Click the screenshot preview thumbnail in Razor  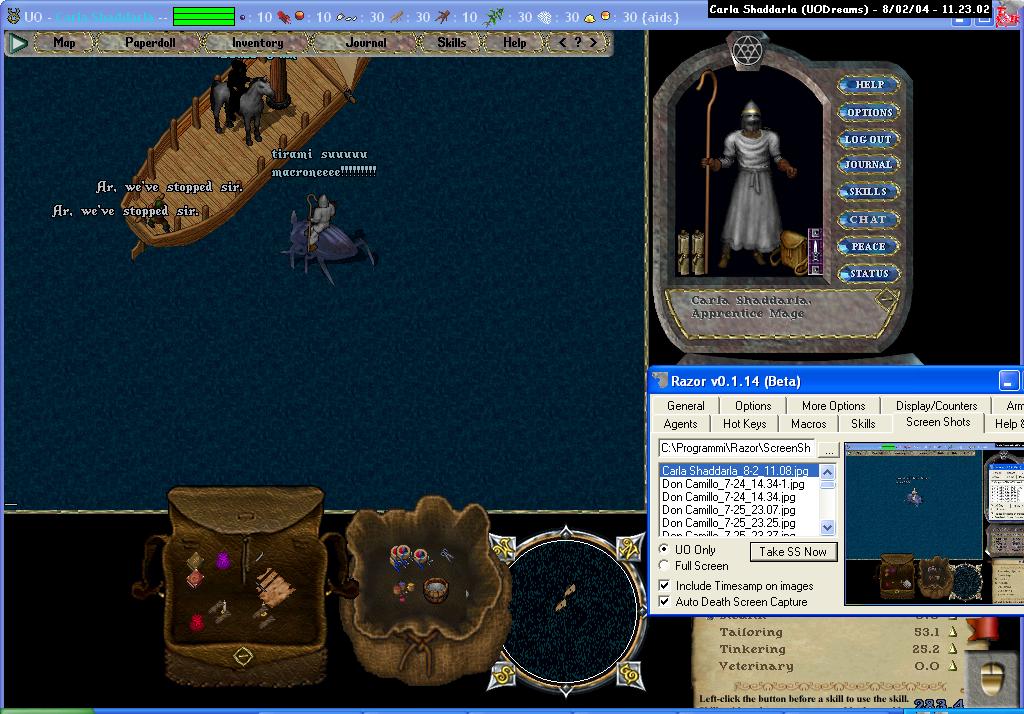(x=934, y=524)
